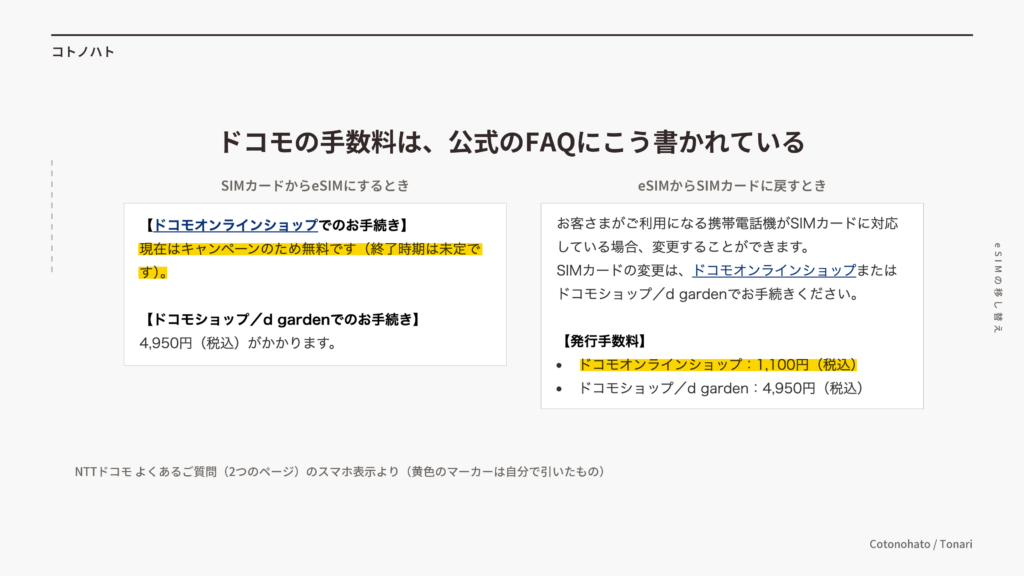Click the Cotonohato / Tonari credit
This screenshot has width=1024, height=576.
coord(921,544)
